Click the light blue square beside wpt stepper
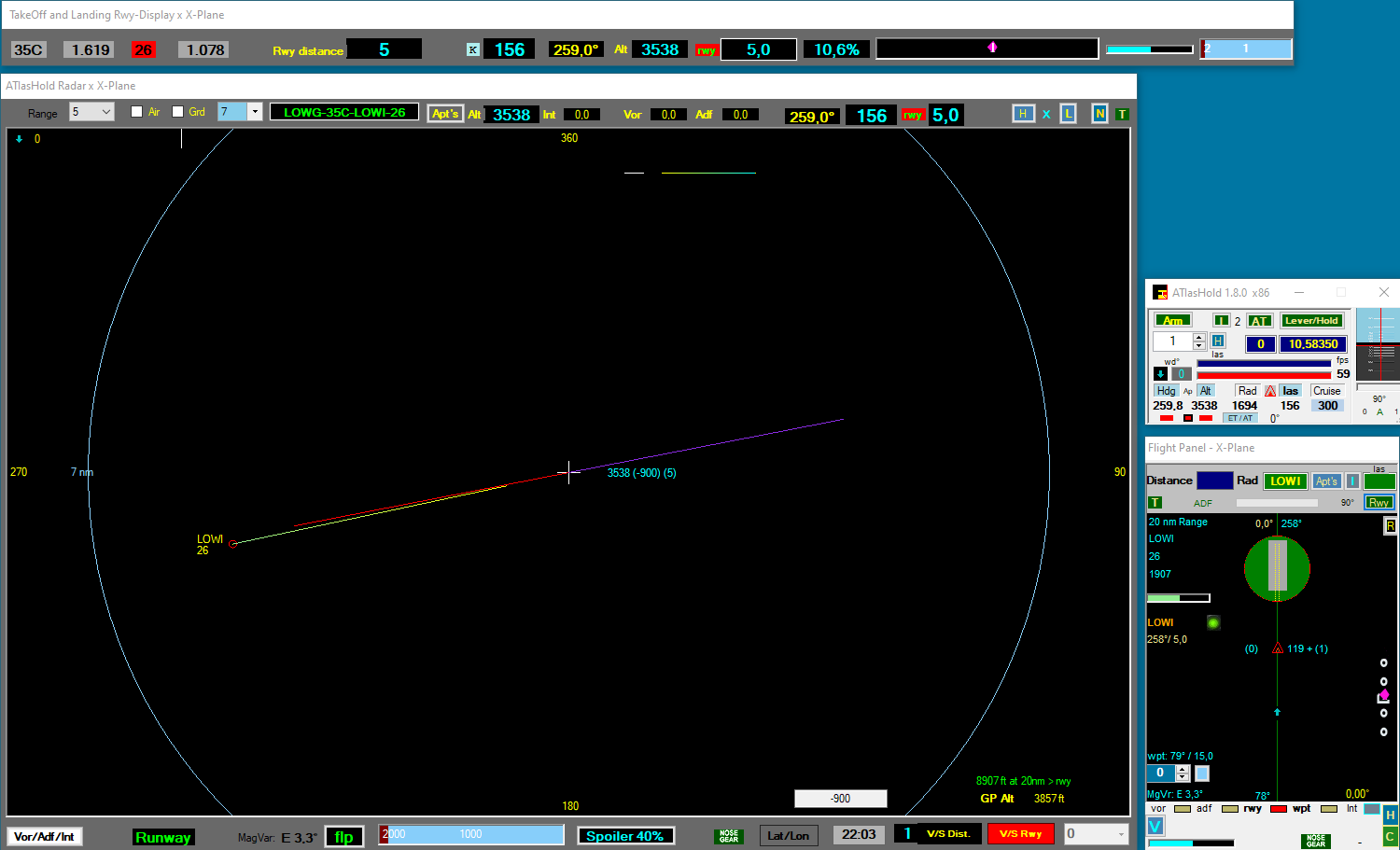The height and width of the screenshot is (850, 1400). tap(1202, 773)
